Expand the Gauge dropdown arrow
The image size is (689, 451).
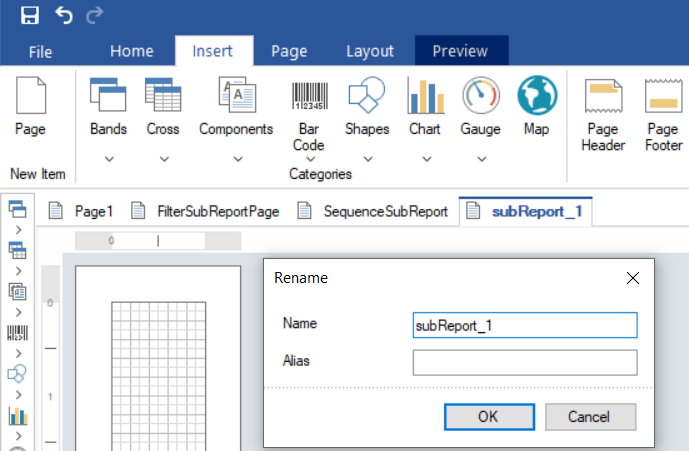pyautogui.click(x=480, y=158)
